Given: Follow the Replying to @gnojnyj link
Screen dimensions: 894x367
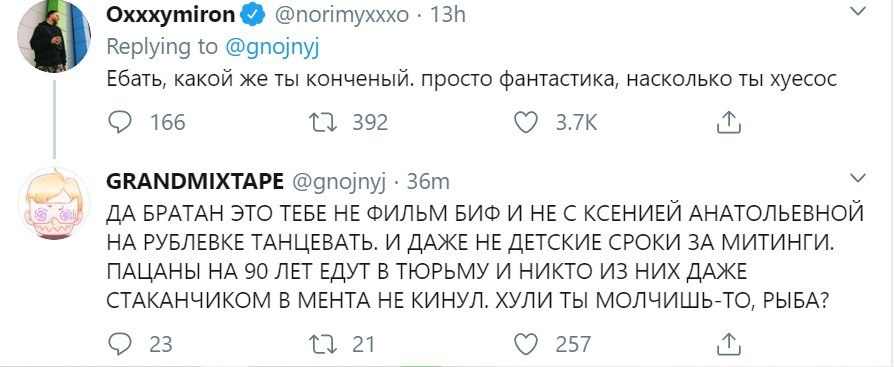Looking at the screenshot, I should 273,48.
